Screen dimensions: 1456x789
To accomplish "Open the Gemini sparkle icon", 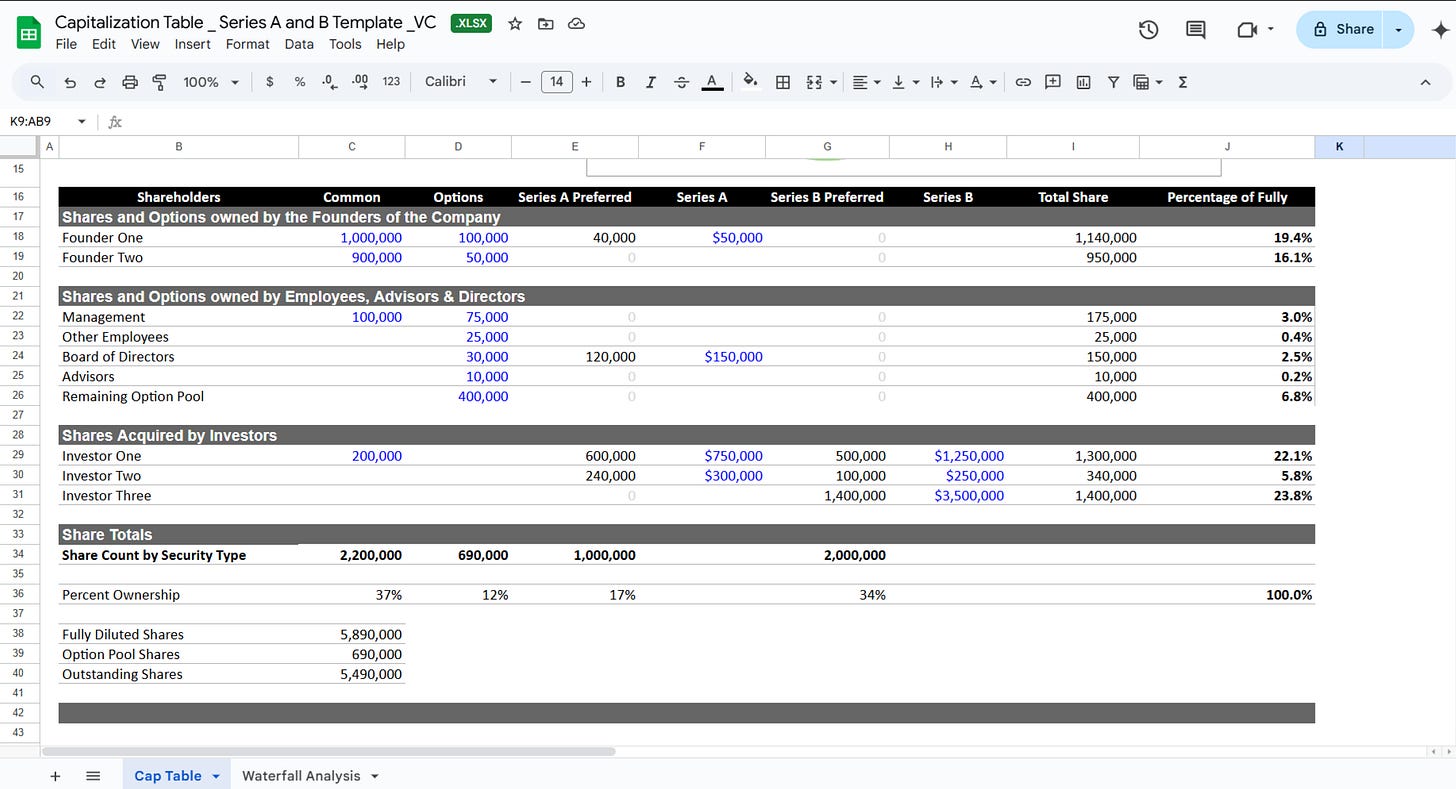I will (x=1440, y=30).
